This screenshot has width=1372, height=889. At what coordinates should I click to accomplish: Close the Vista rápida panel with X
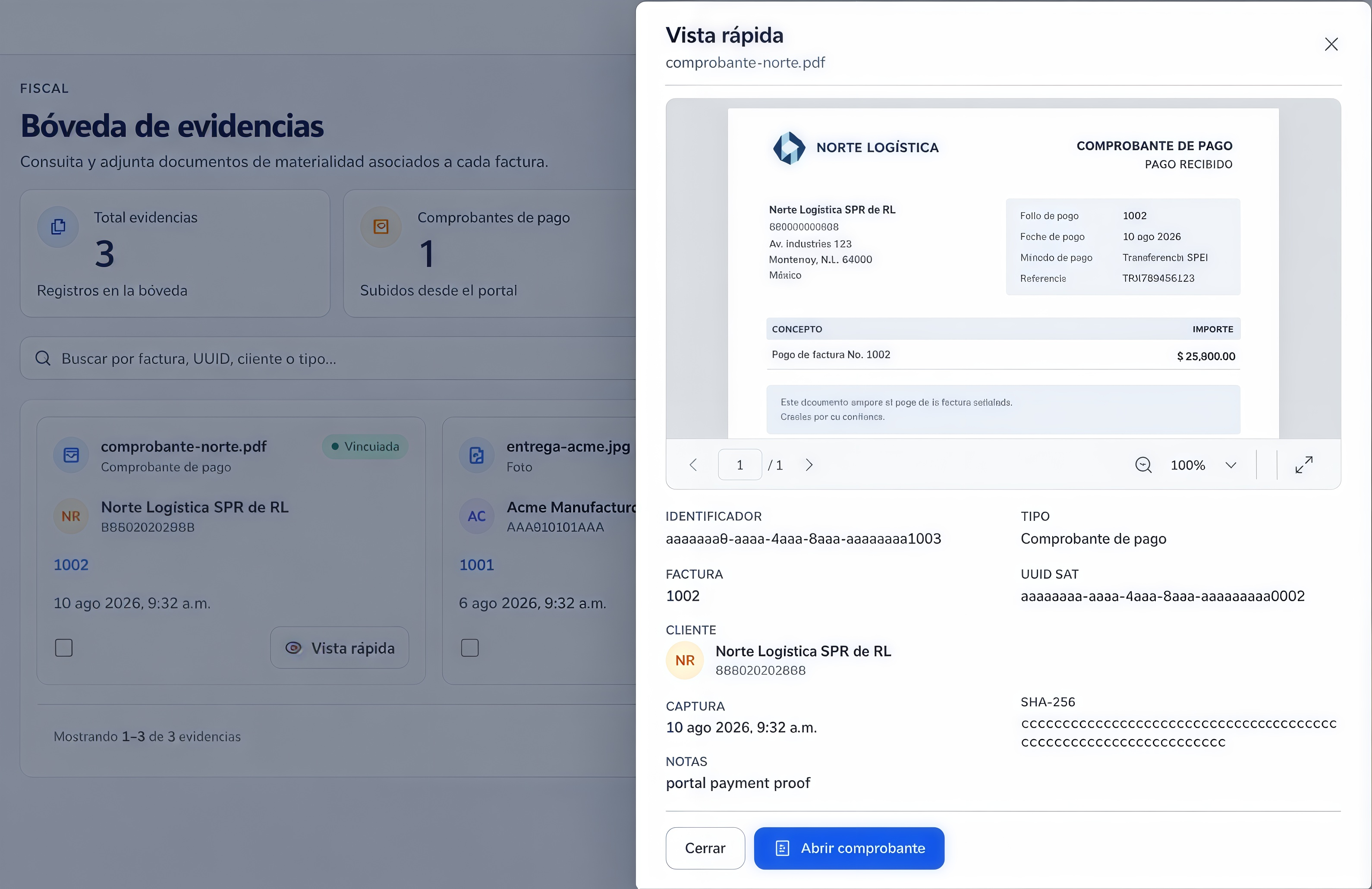click(x=1331, y=44)
